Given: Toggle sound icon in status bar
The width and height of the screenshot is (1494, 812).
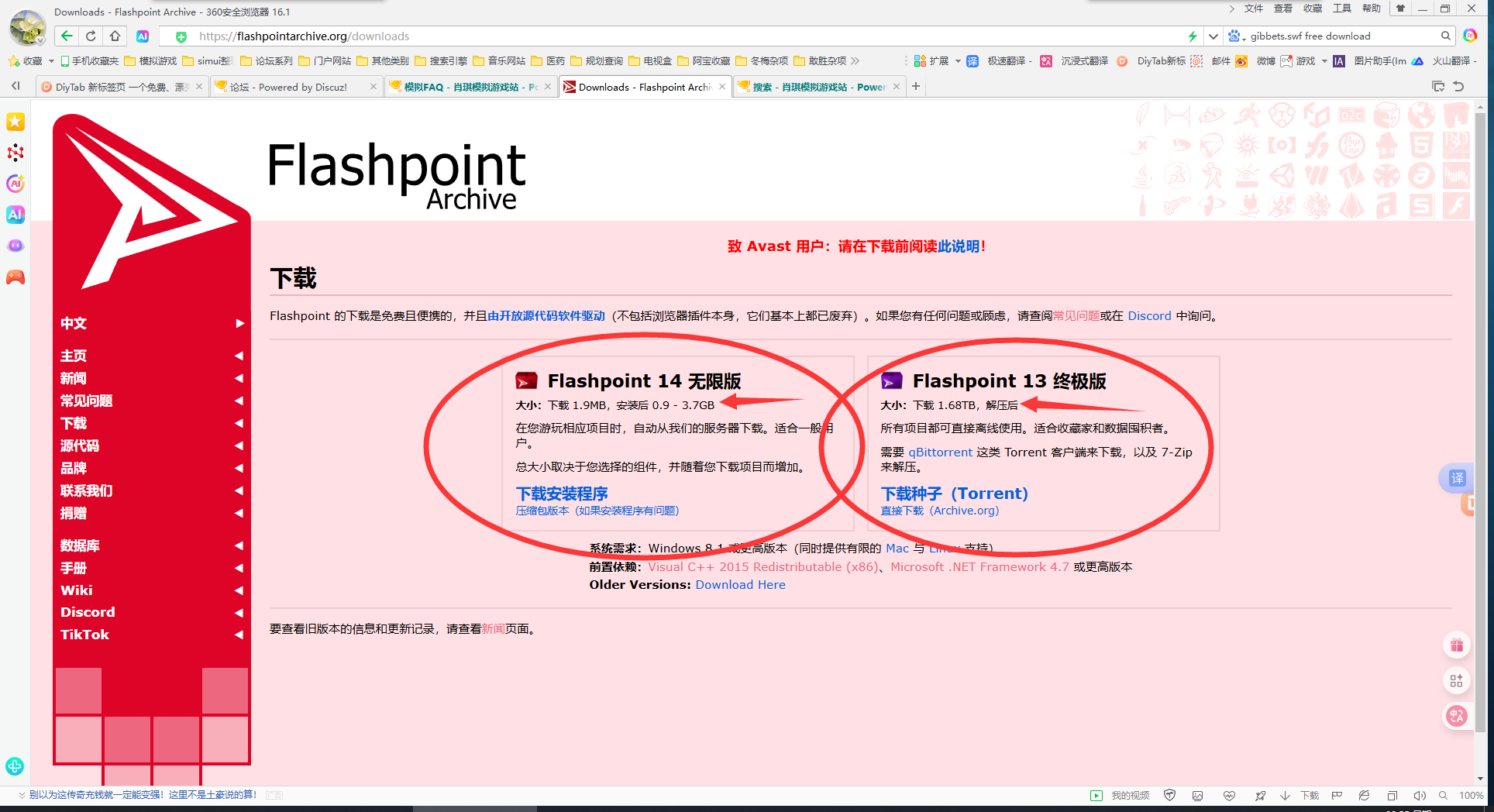Looking at the screenshot, I should tap(1420, 795).
